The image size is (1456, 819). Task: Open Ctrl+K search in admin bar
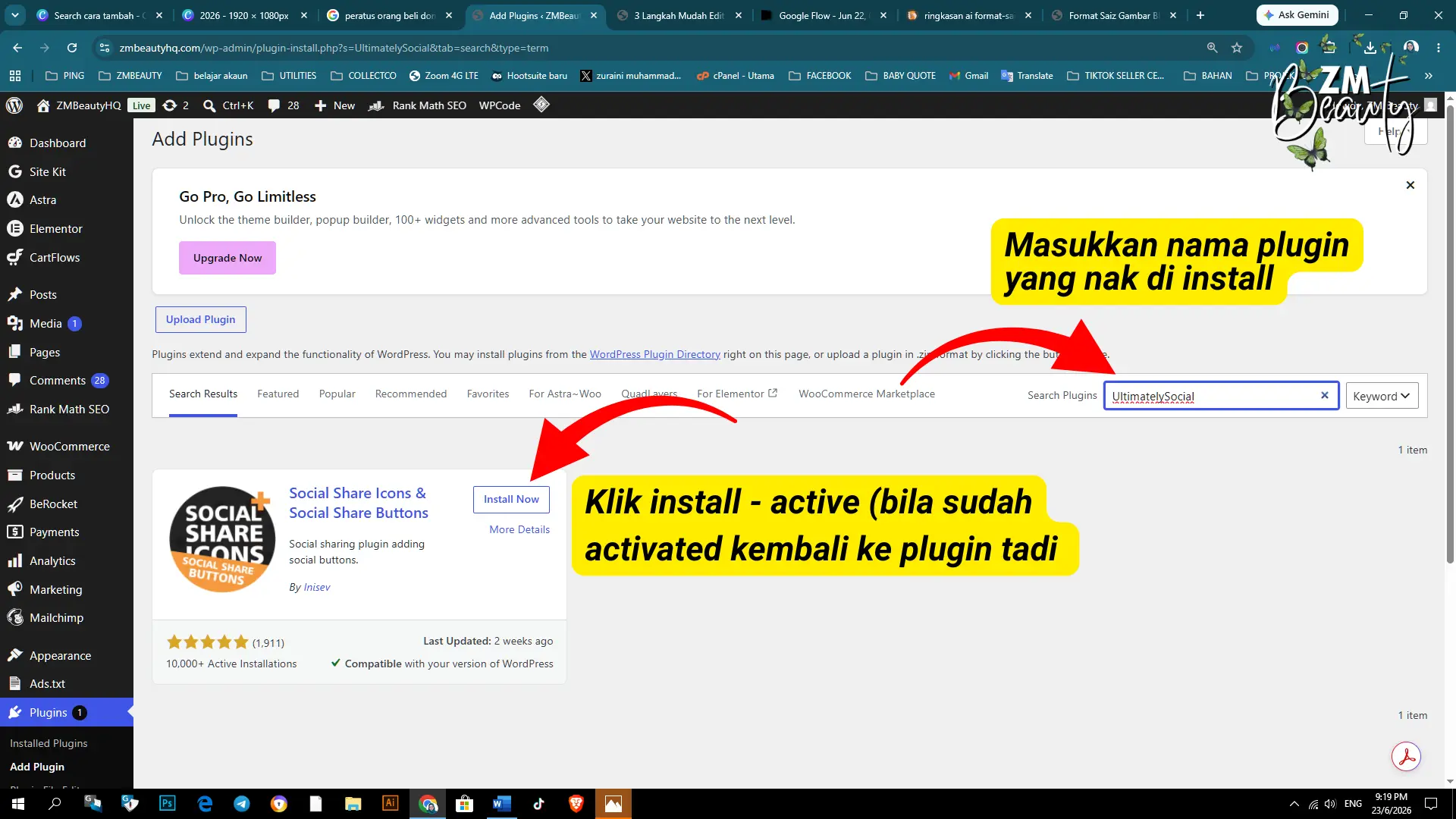[228, 105]
